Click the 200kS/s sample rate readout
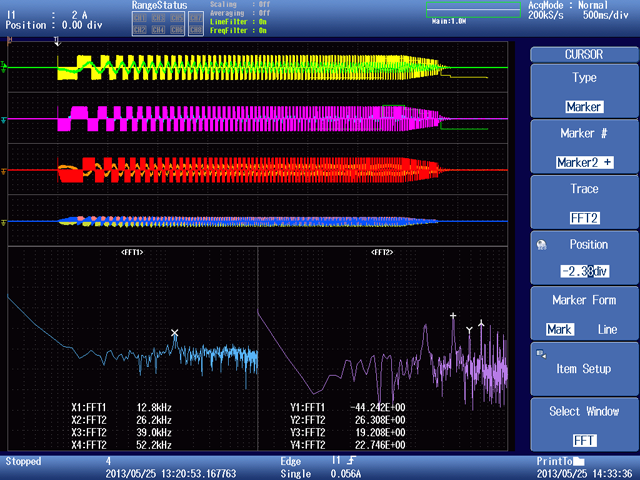This screenshot has width=640, height=480. 546,16
